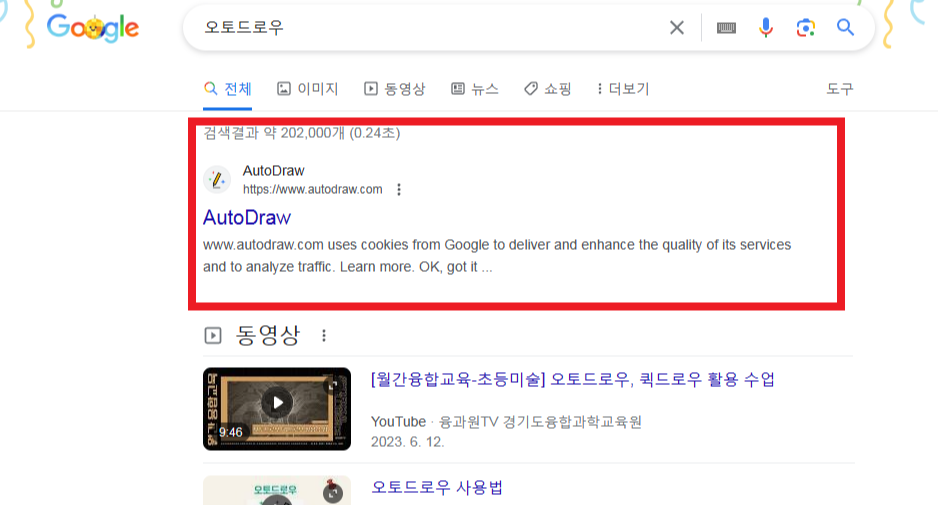Click the AutoDraw site favicon
The image size is (938, 505).
[x=217, y=180]
